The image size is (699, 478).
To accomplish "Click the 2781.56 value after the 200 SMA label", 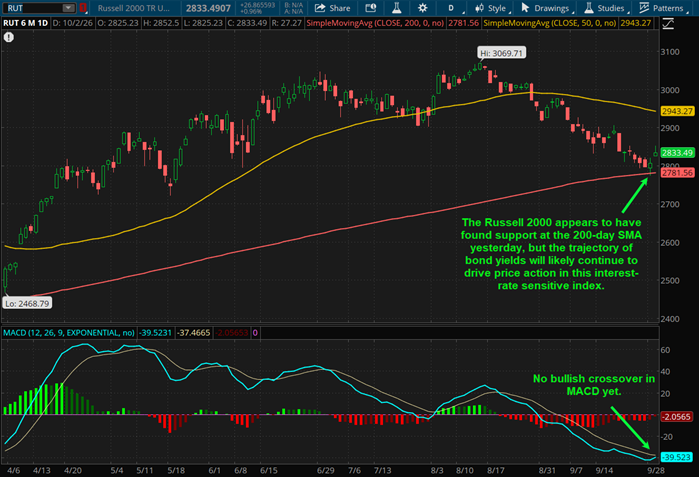I will coord(464,23).
